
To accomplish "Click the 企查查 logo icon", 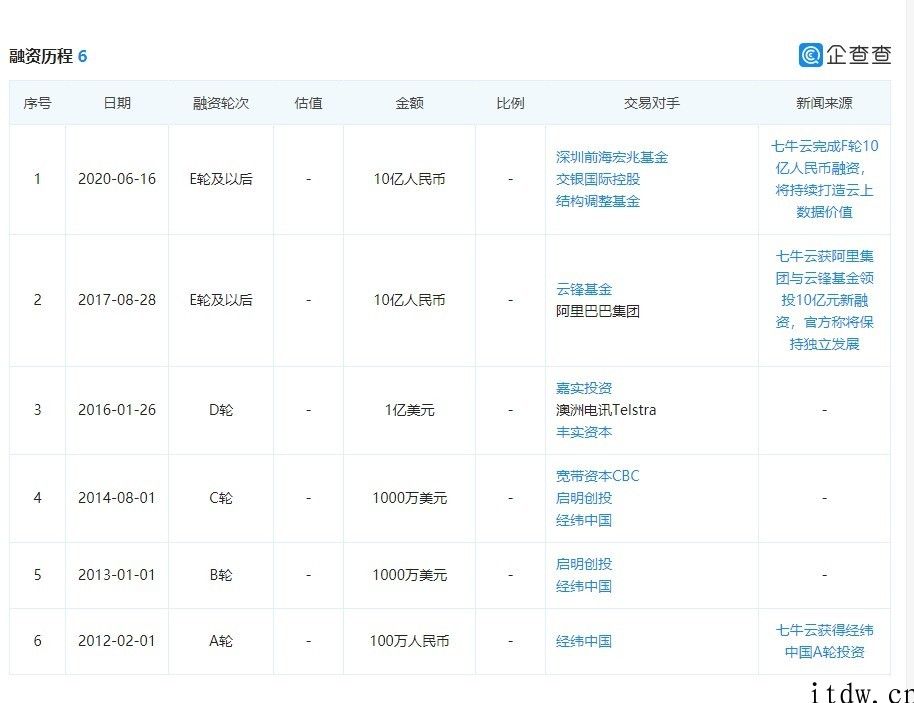I will (x=810, y=55).
